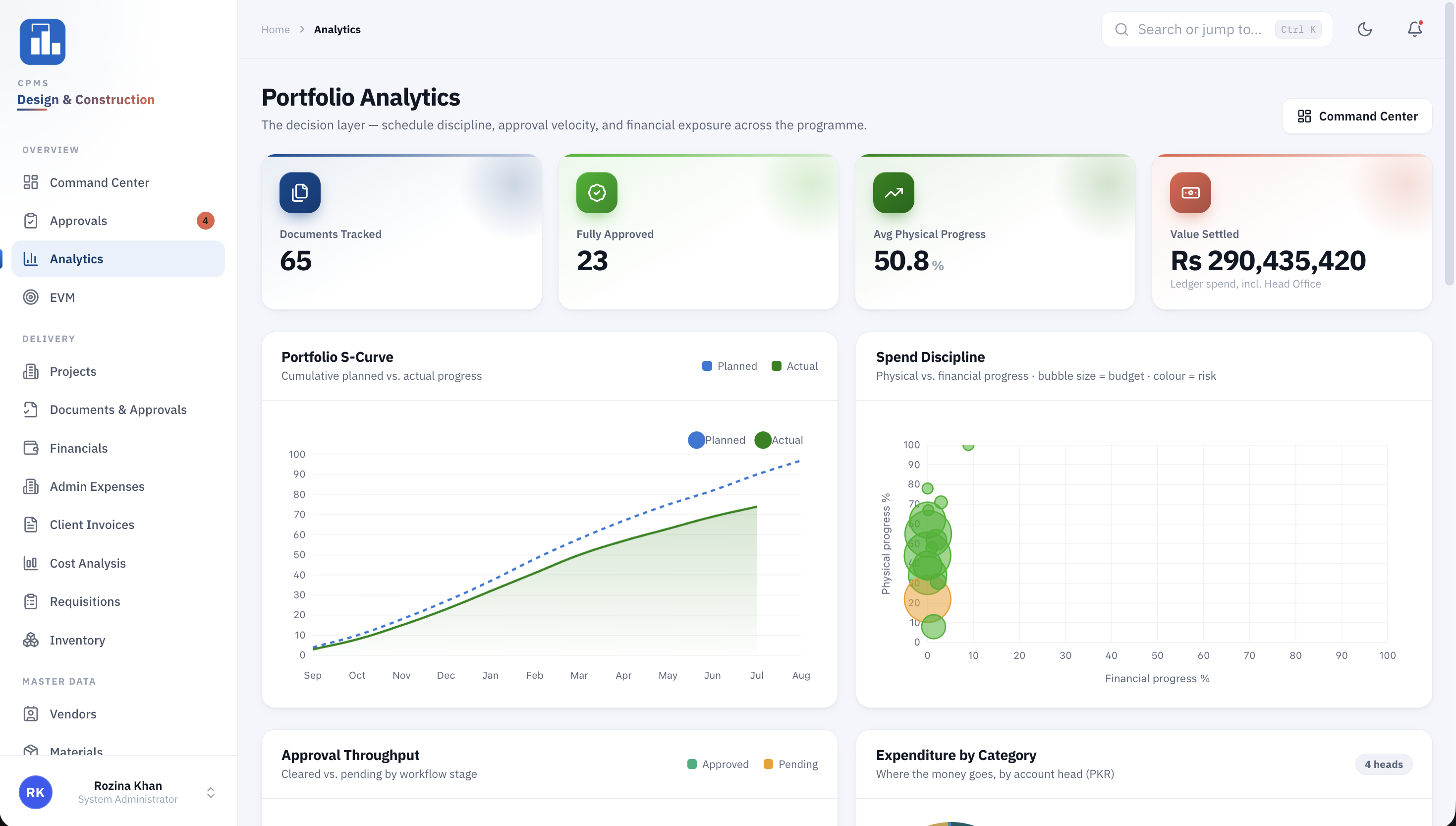This screenshot has width=1456, height=826.
Task: Click the Value Settled banknote icon
Action: click(x=1190, y=192)
